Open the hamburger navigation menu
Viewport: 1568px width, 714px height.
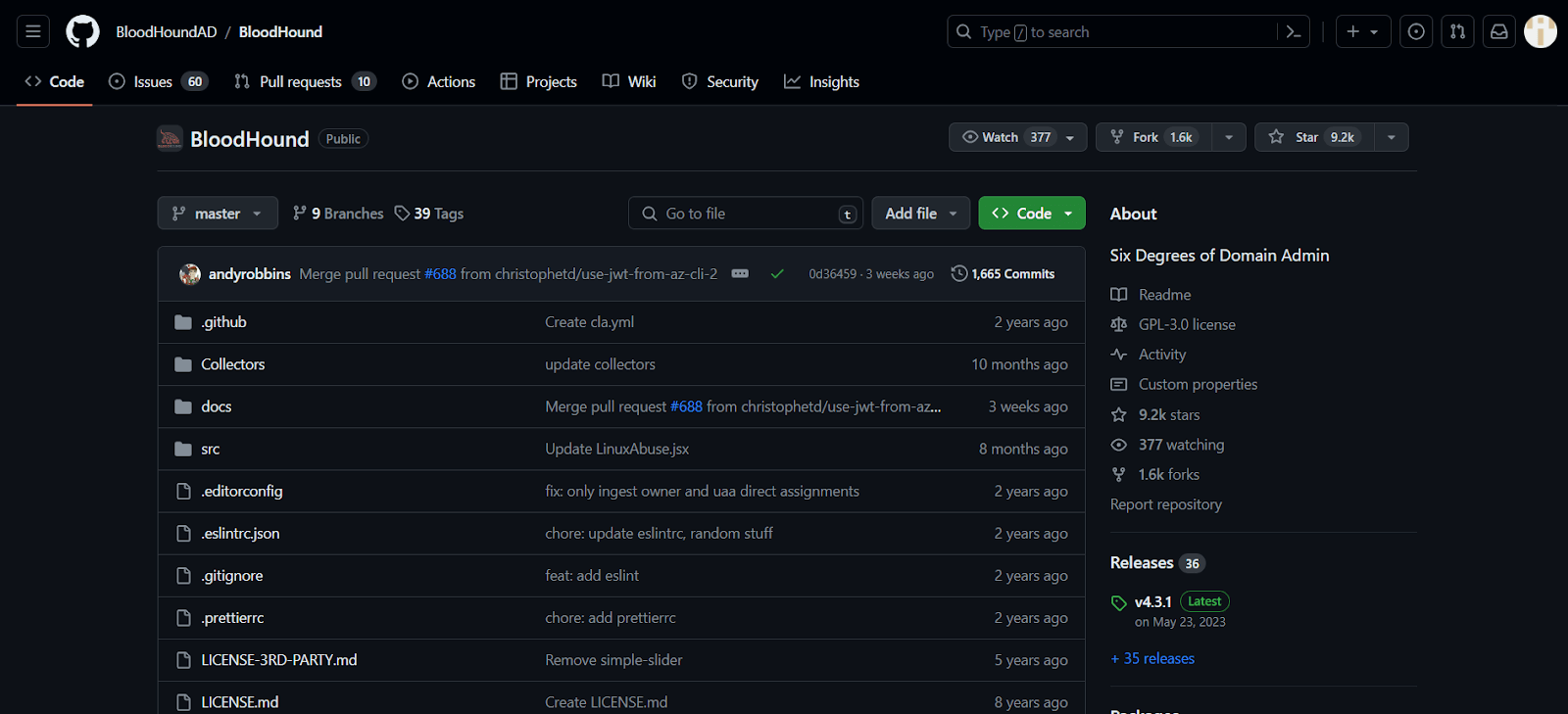[x=32, y=31]
